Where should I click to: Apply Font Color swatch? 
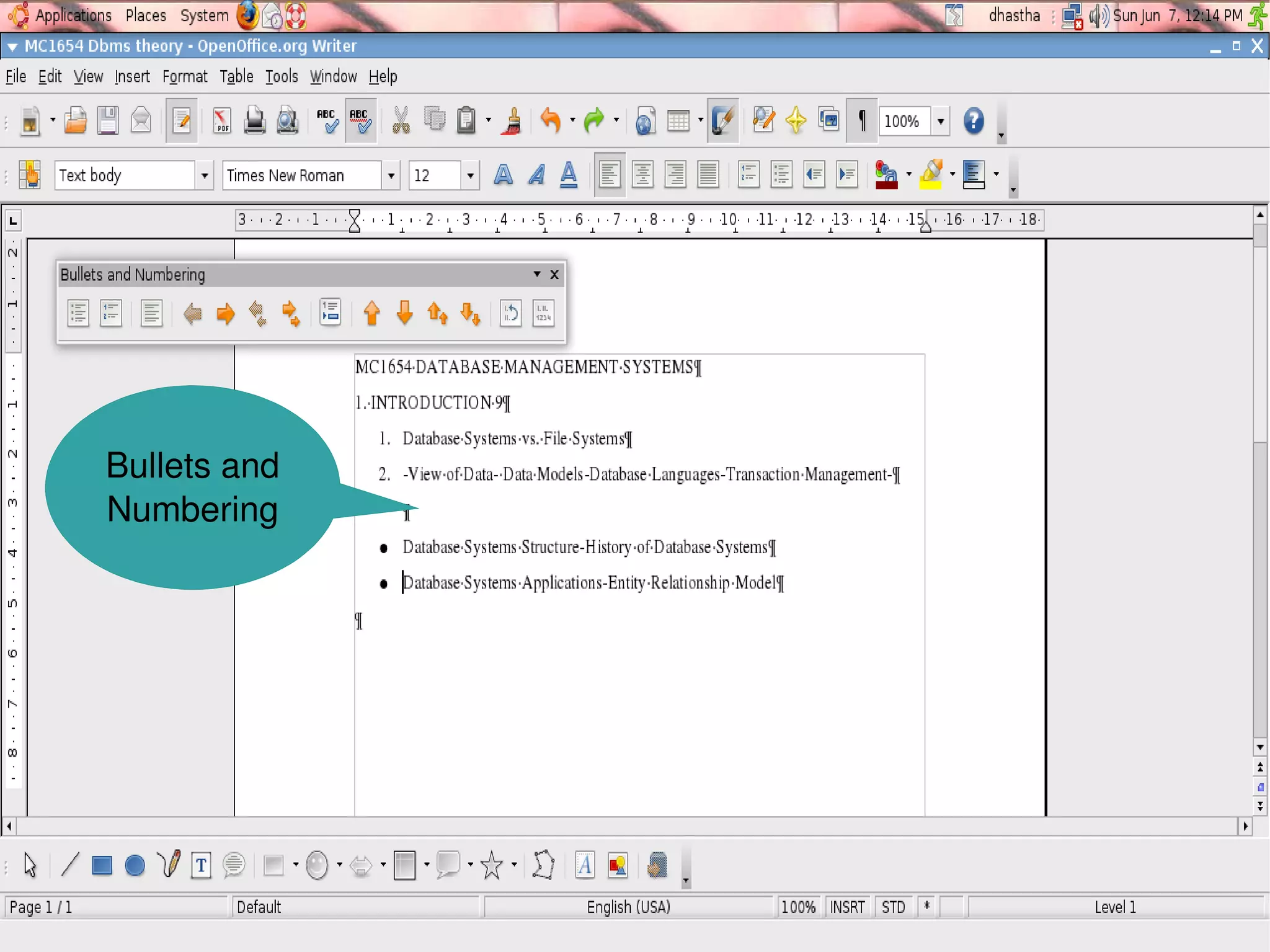(x=886, y=175)
